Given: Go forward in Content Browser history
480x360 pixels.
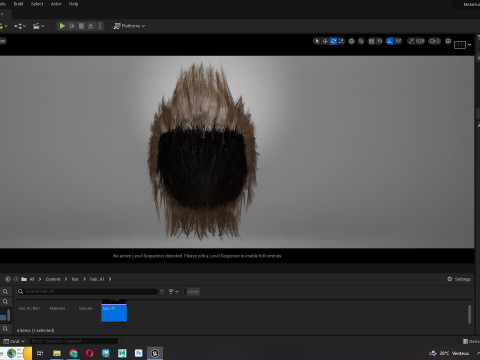Looking at the screenshot, I should click(x=16, y=279).
